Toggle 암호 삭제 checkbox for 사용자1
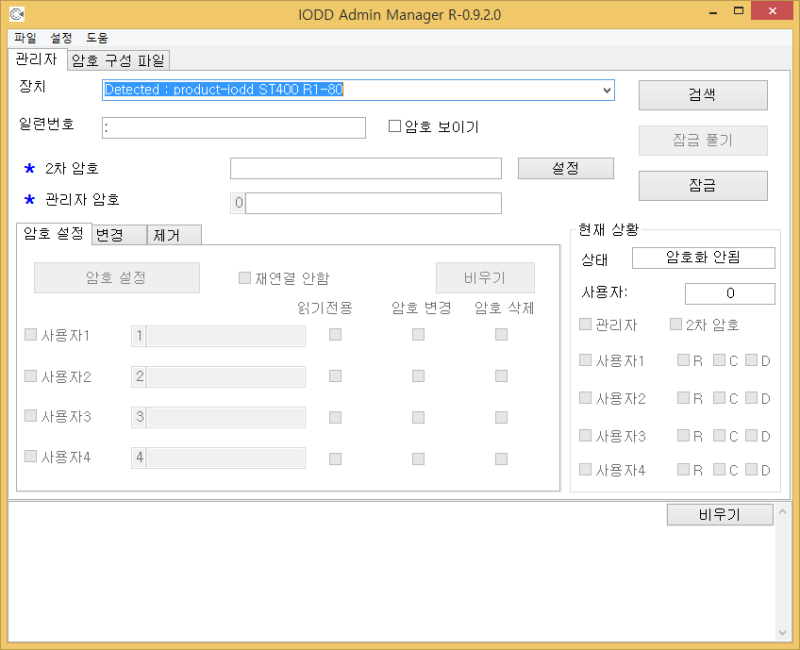 pos(502,335)
